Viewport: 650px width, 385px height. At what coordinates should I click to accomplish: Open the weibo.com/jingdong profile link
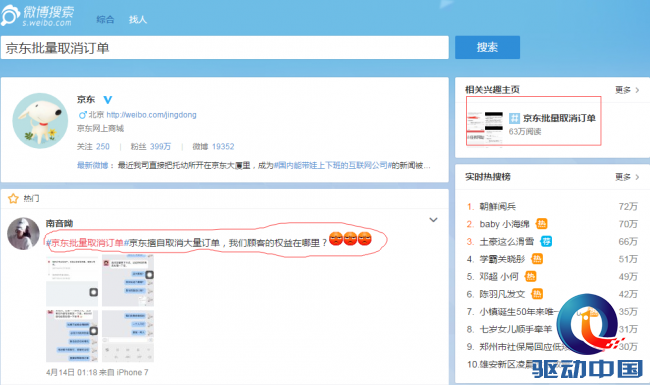point(151,115)
